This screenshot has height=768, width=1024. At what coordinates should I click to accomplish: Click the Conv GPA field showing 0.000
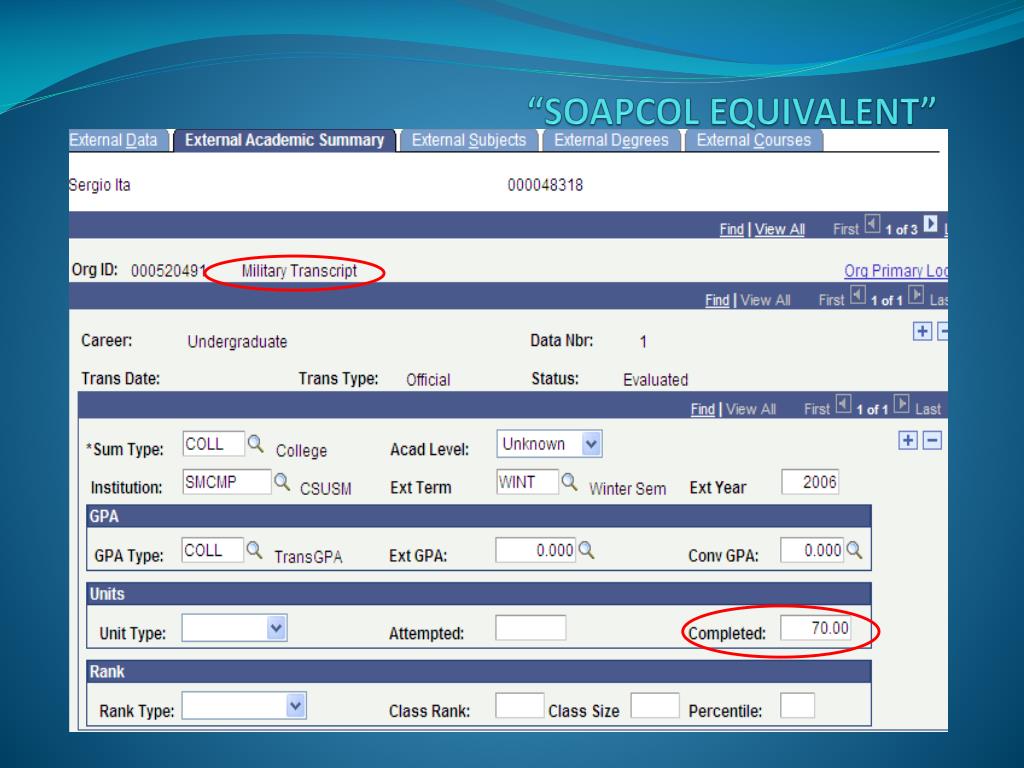tap(812, 550)
